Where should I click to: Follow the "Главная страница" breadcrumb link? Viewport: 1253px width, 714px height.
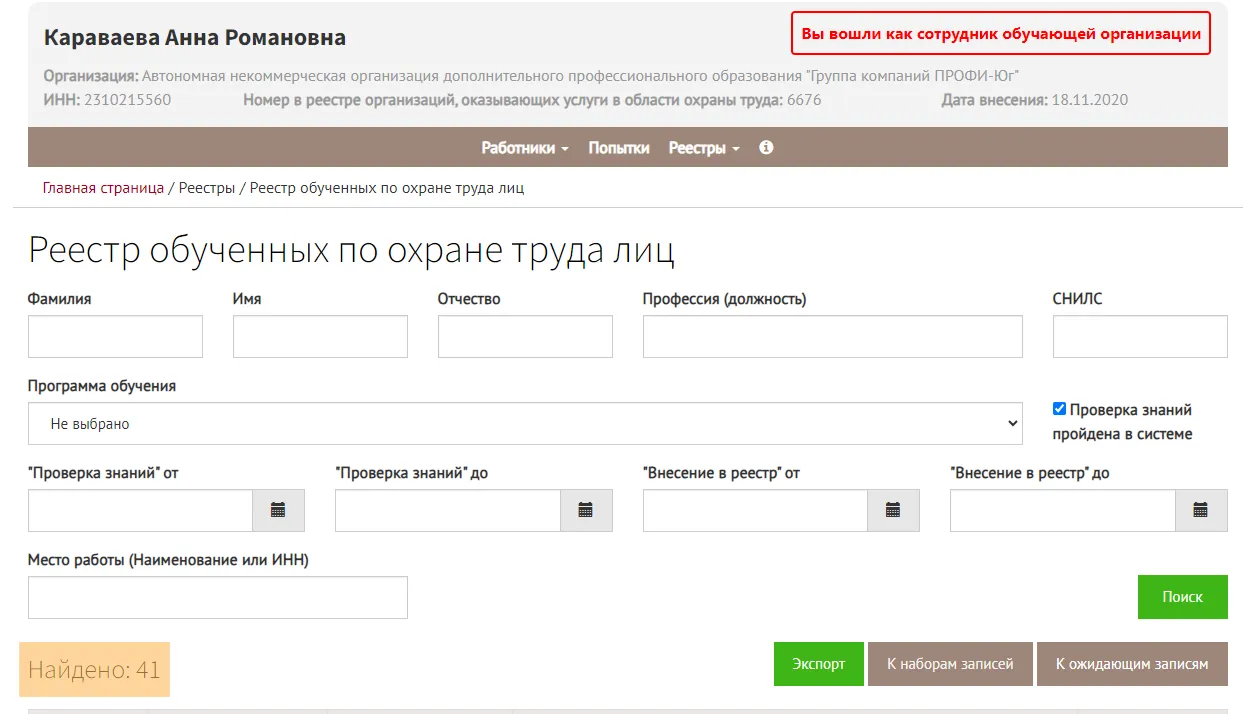coord(103,188)
